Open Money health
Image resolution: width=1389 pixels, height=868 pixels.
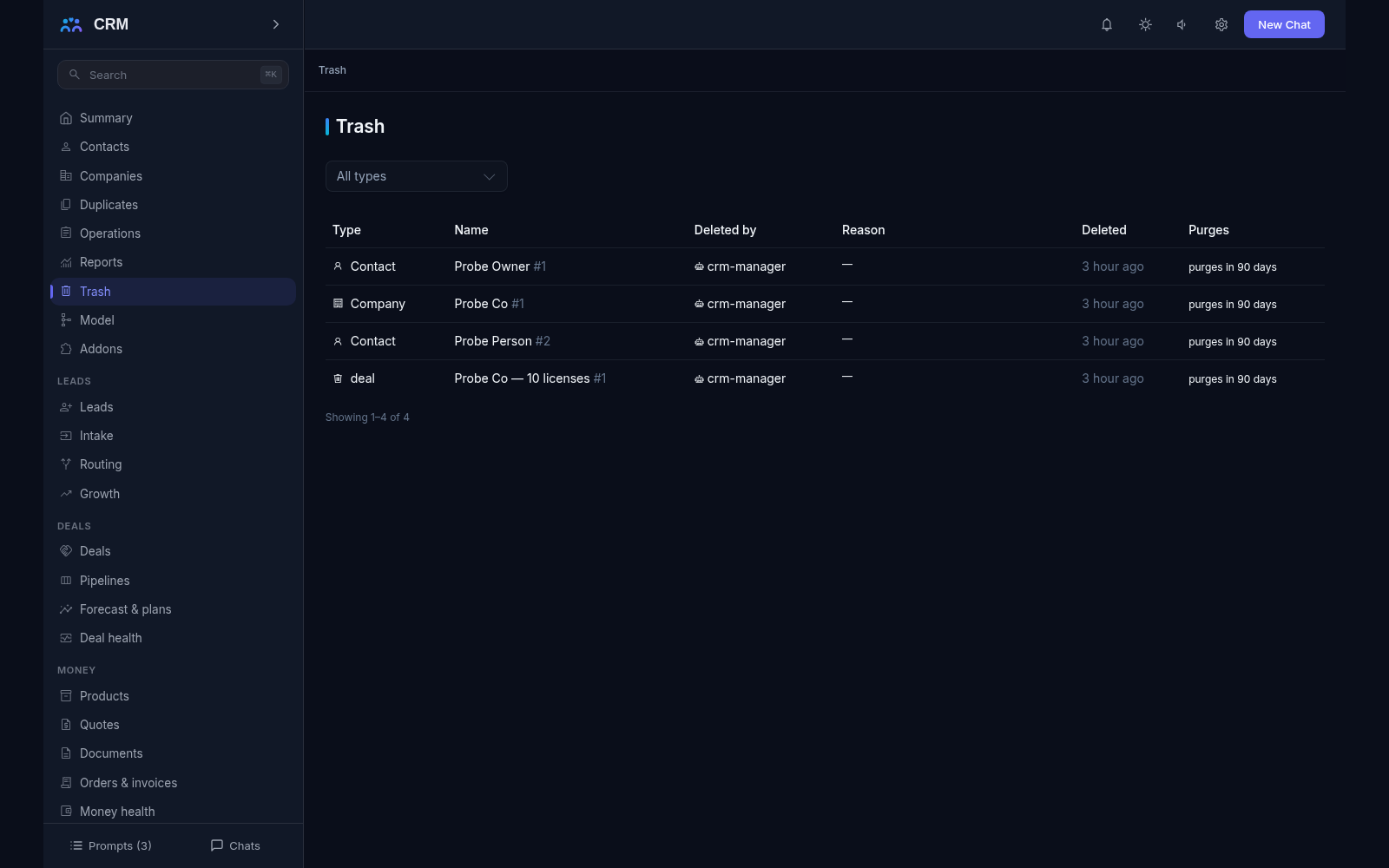[x=174, y=812]
